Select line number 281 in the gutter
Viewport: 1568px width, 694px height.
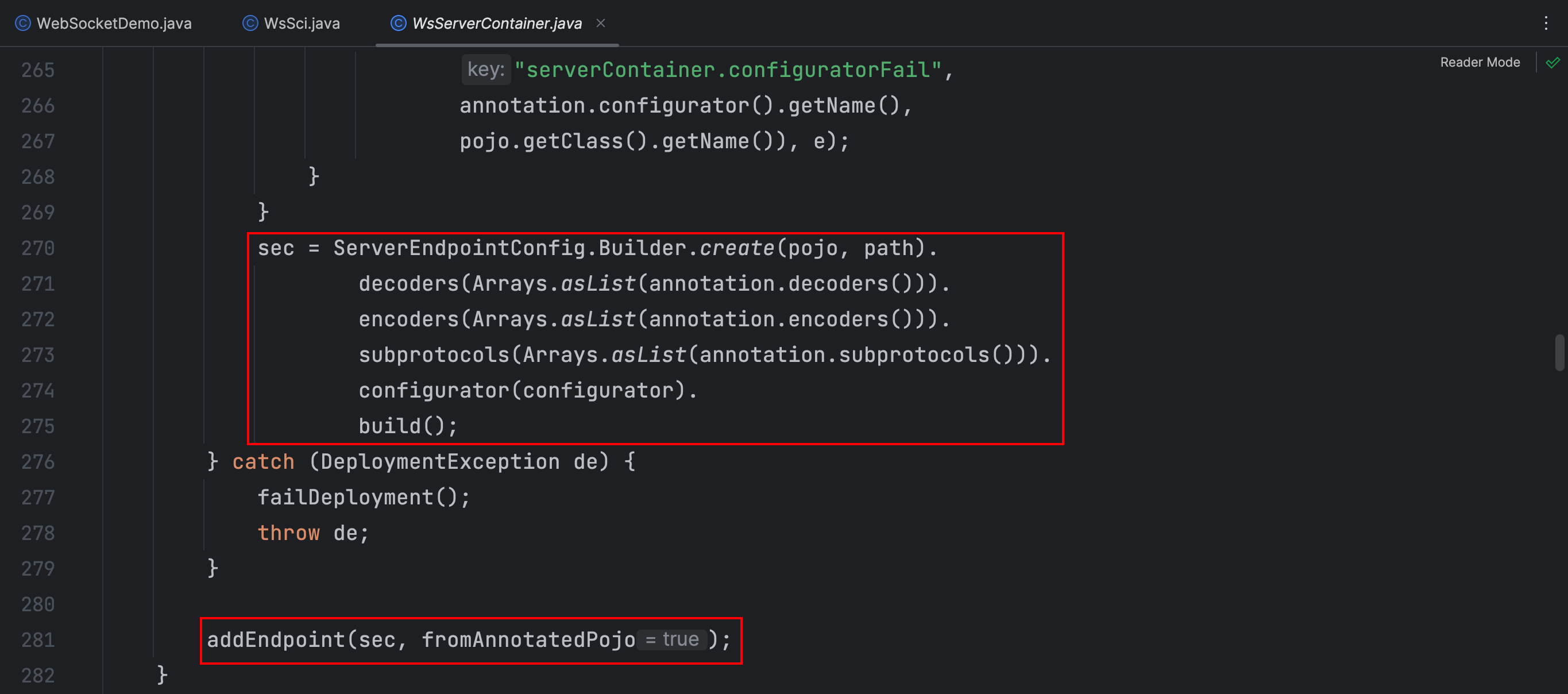tap(37, 639)
